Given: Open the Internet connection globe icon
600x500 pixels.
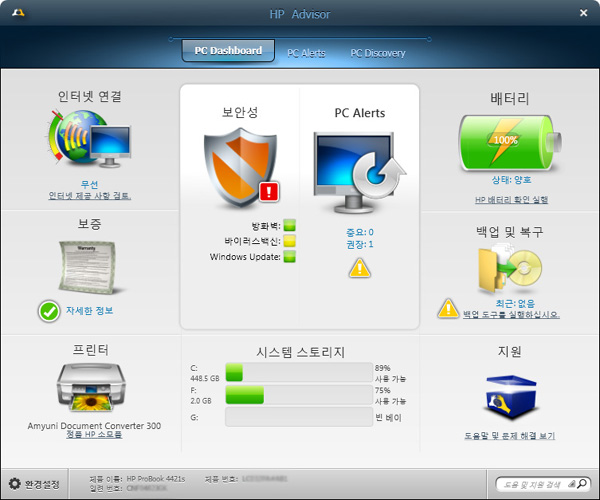Looking at the screenshot, I should (90, 138).
